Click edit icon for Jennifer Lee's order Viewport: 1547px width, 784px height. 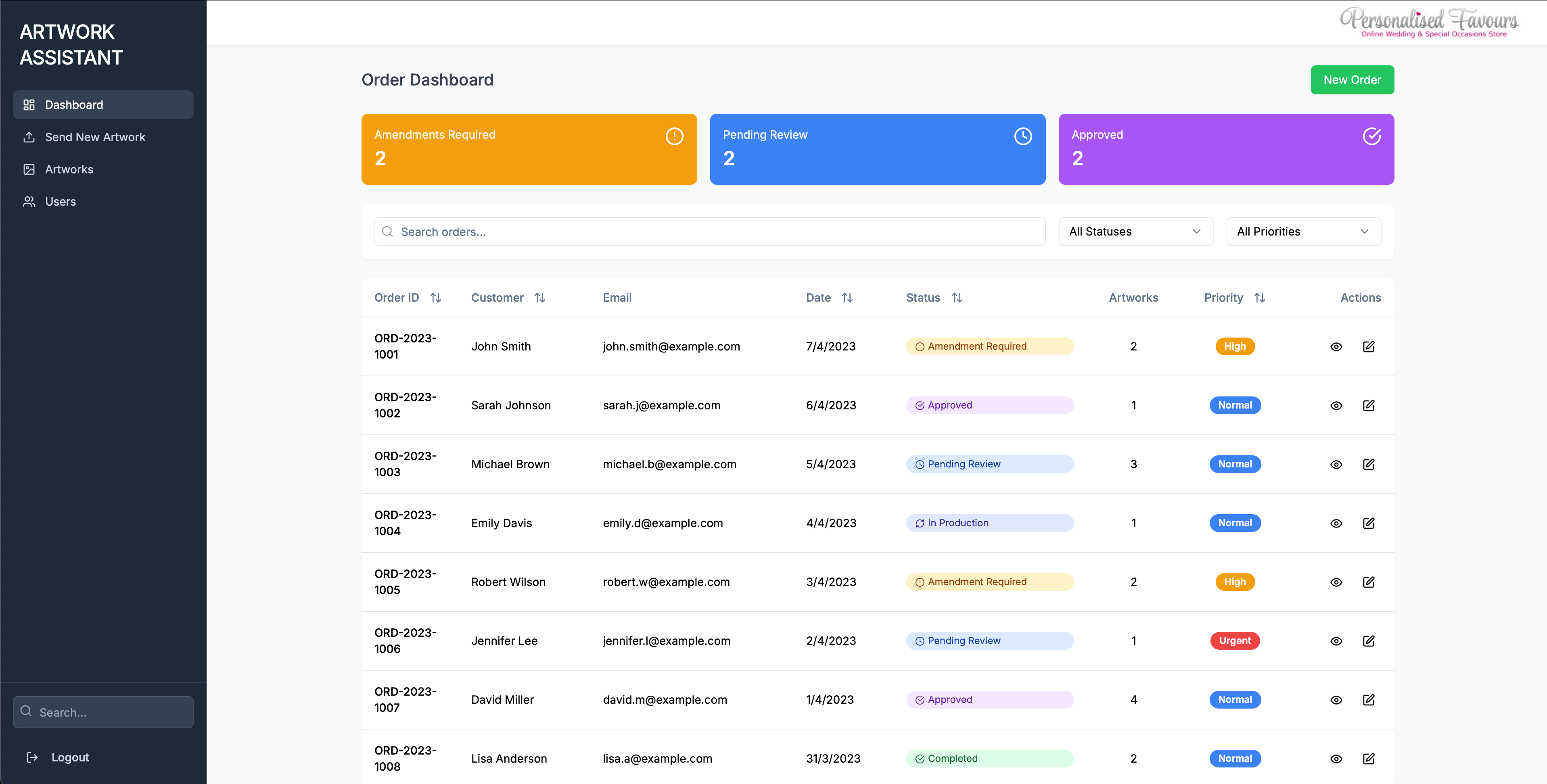coord(1368,640)
